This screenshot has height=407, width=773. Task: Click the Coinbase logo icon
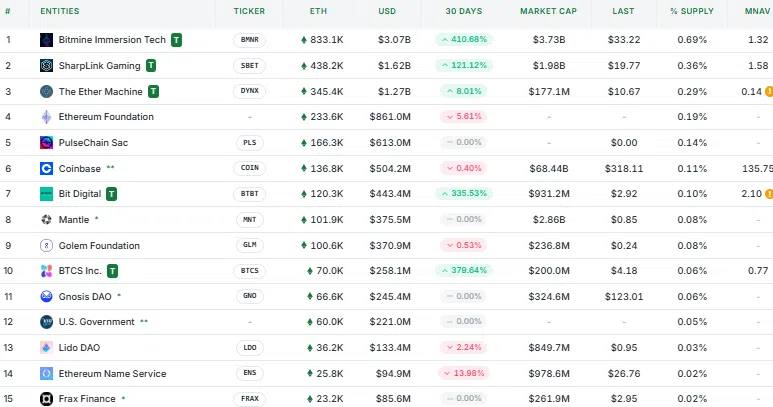(x=46, y=169)
